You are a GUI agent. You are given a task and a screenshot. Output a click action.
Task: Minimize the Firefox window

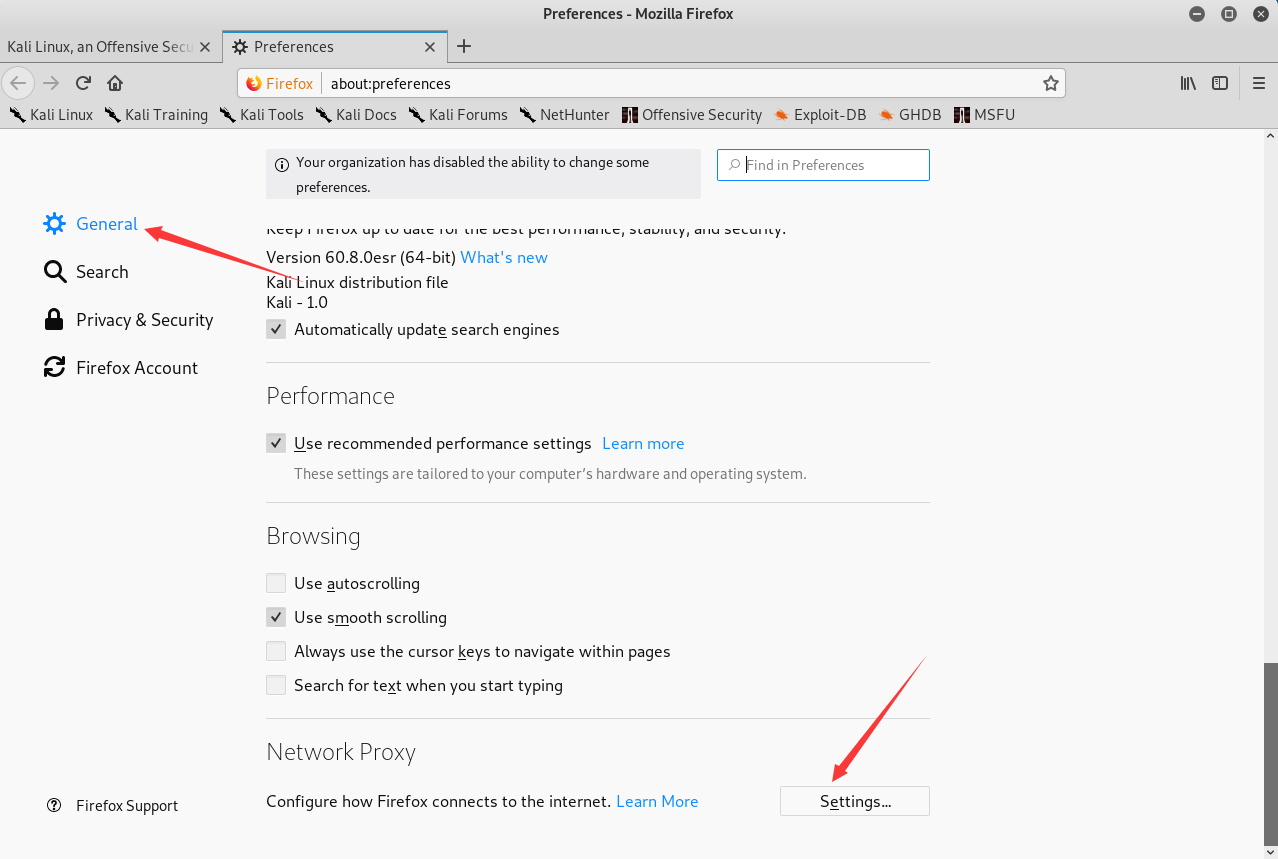point(1197,14)
